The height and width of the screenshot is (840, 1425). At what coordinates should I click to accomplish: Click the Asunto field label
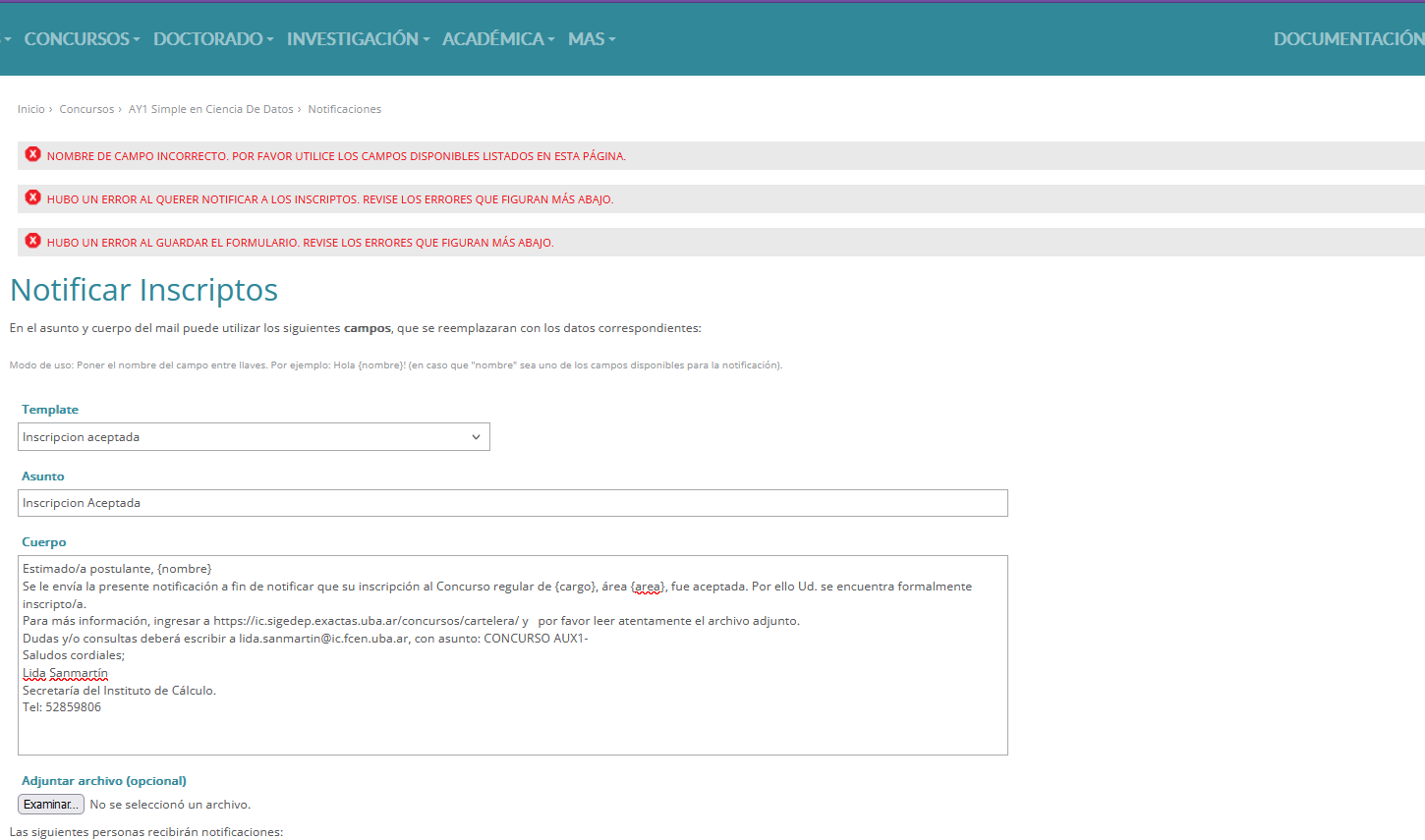[43, 476]
